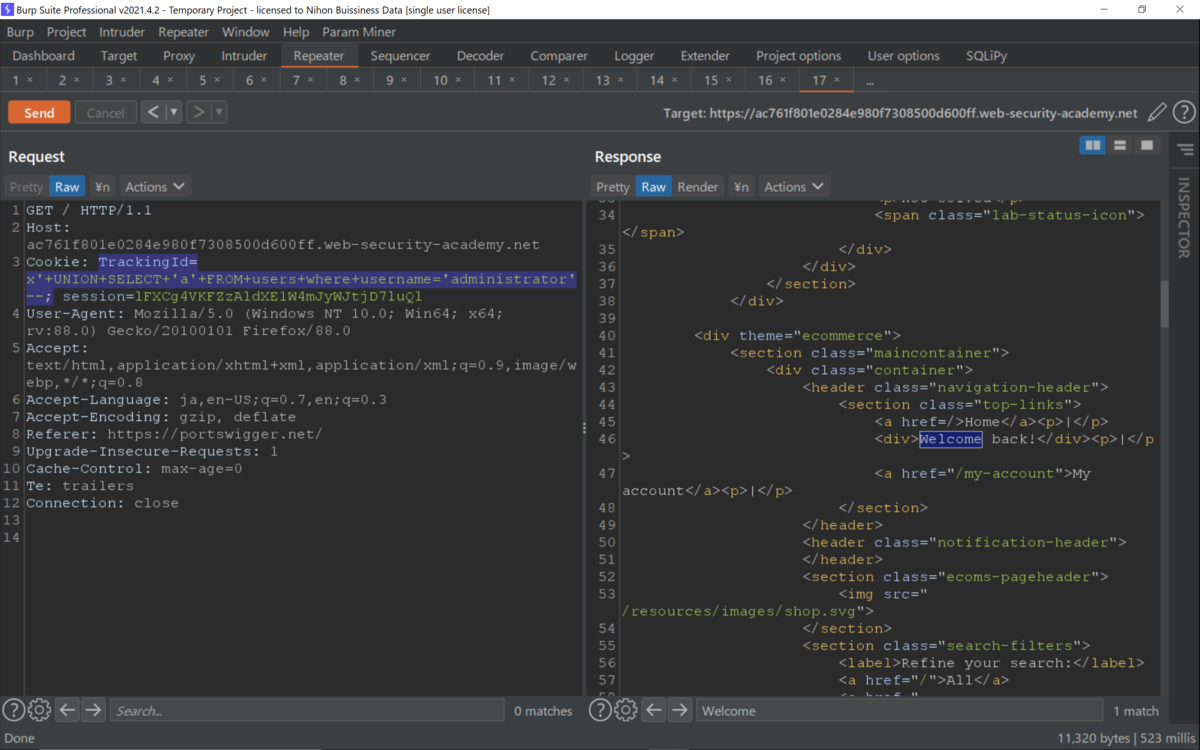
Task: Close Repeater sub-tab 17
Action: pyautogui.click(x=837, y=80)
